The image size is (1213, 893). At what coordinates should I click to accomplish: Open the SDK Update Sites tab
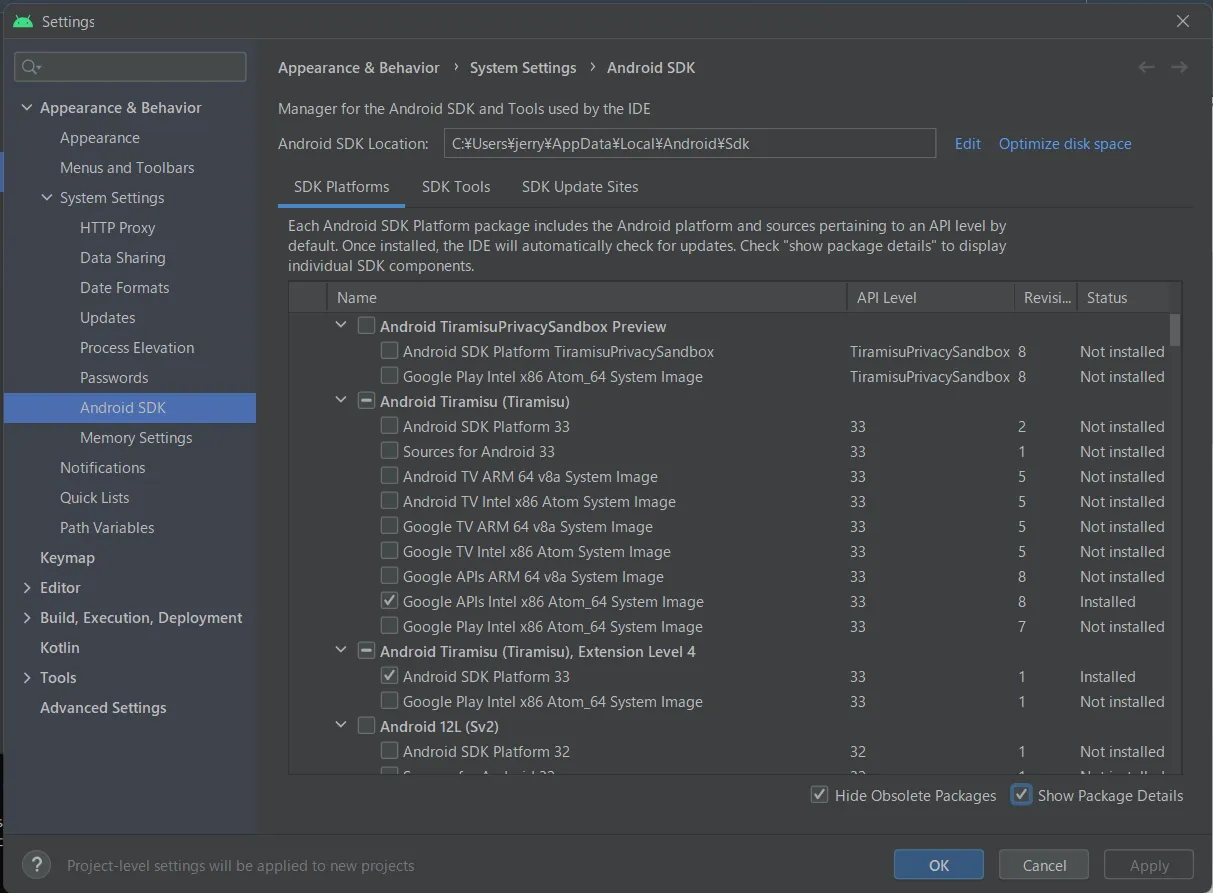point(580,186)
